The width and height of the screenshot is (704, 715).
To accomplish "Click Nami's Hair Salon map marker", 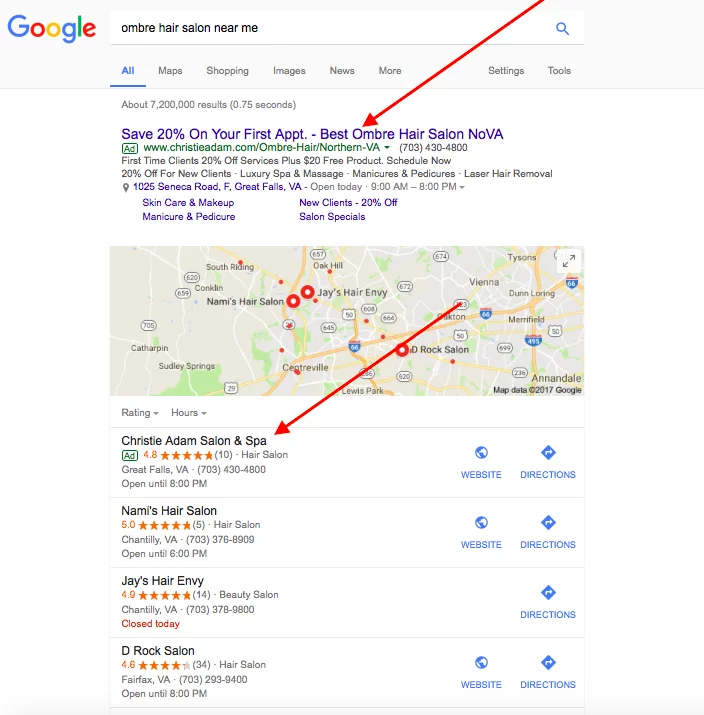I will pyautogui.click(x=293, y=301).
